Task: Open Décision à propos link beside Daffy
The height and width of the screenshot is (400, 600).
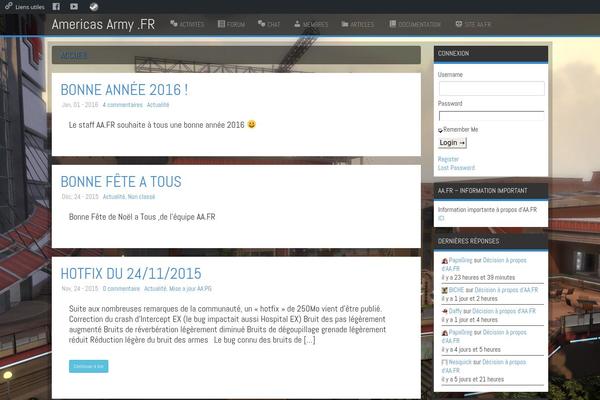Action: [504, 311]
